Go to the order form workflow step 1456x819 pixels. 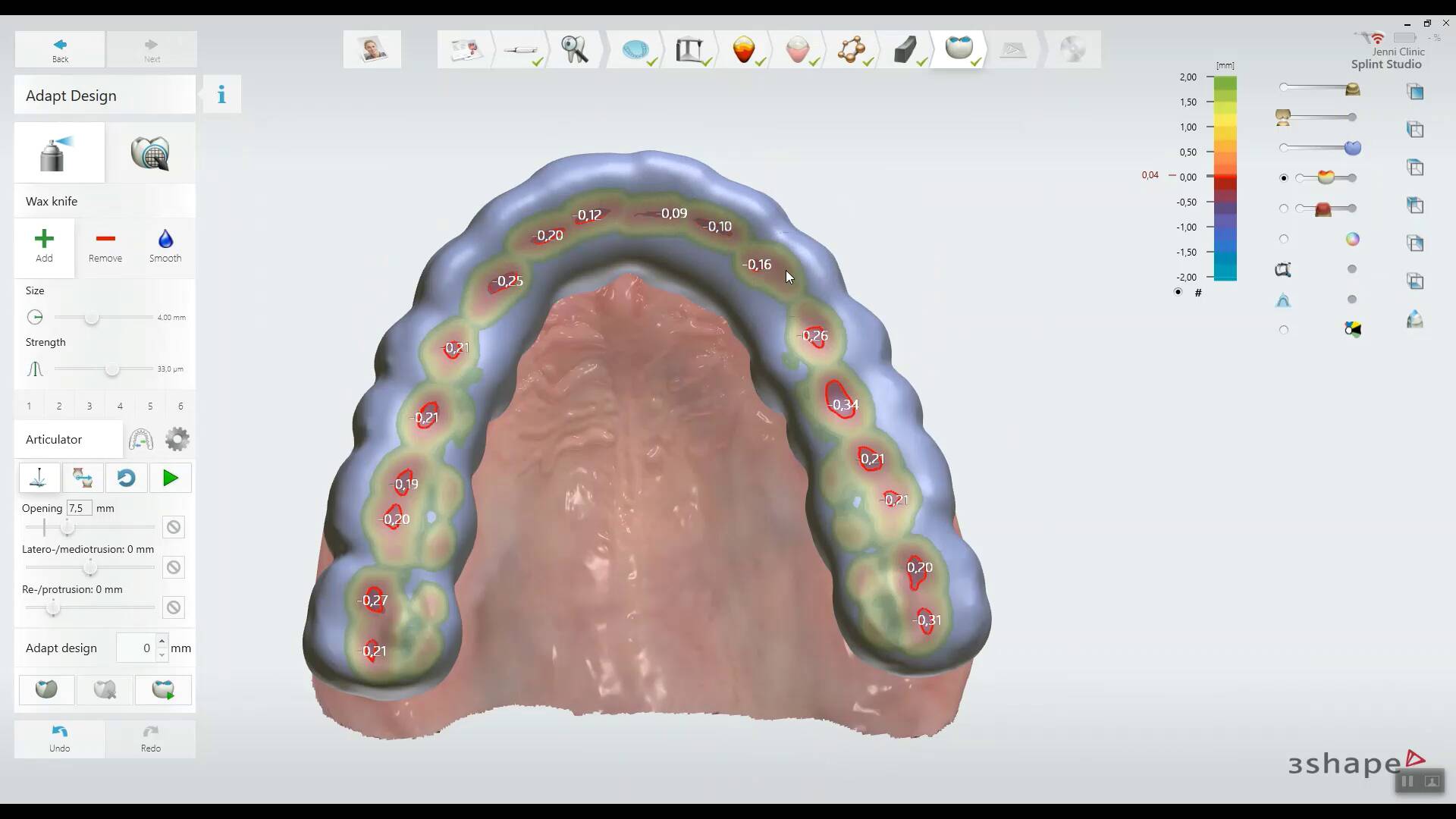point(465,50)
